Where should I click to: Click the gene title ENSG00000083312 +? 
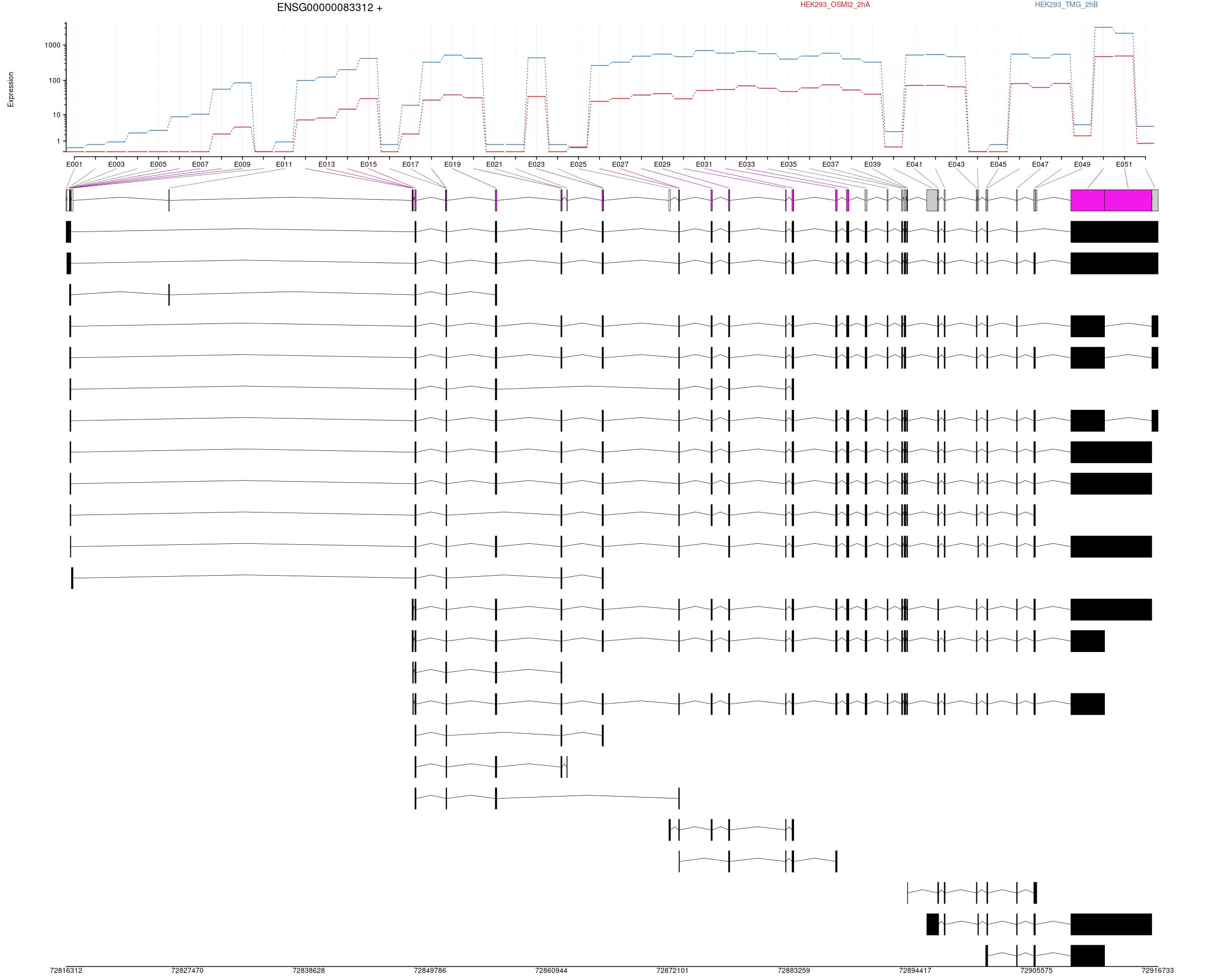pyautogui.click(x=330, y=8)
